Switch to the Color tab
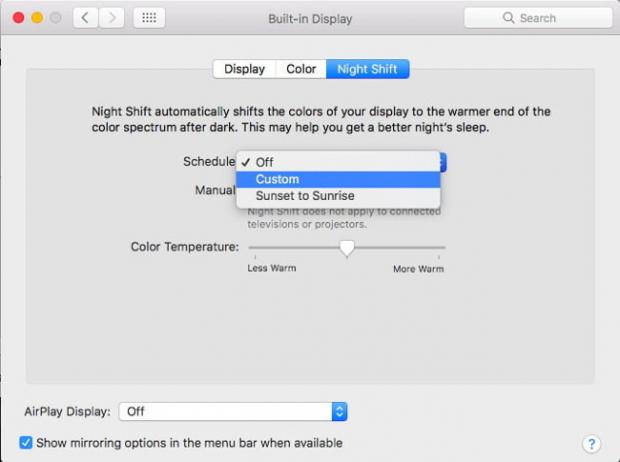This screenshot has width=620, height=462. coord(301,69)
